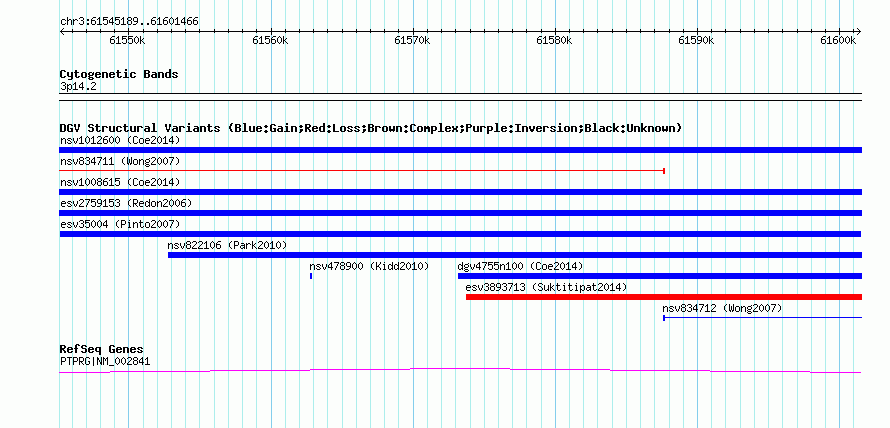Viewport: 890px width, 428px height.
Task: Open the esv2759153 (Redon2006) variant bar
Action: point(460,213)
